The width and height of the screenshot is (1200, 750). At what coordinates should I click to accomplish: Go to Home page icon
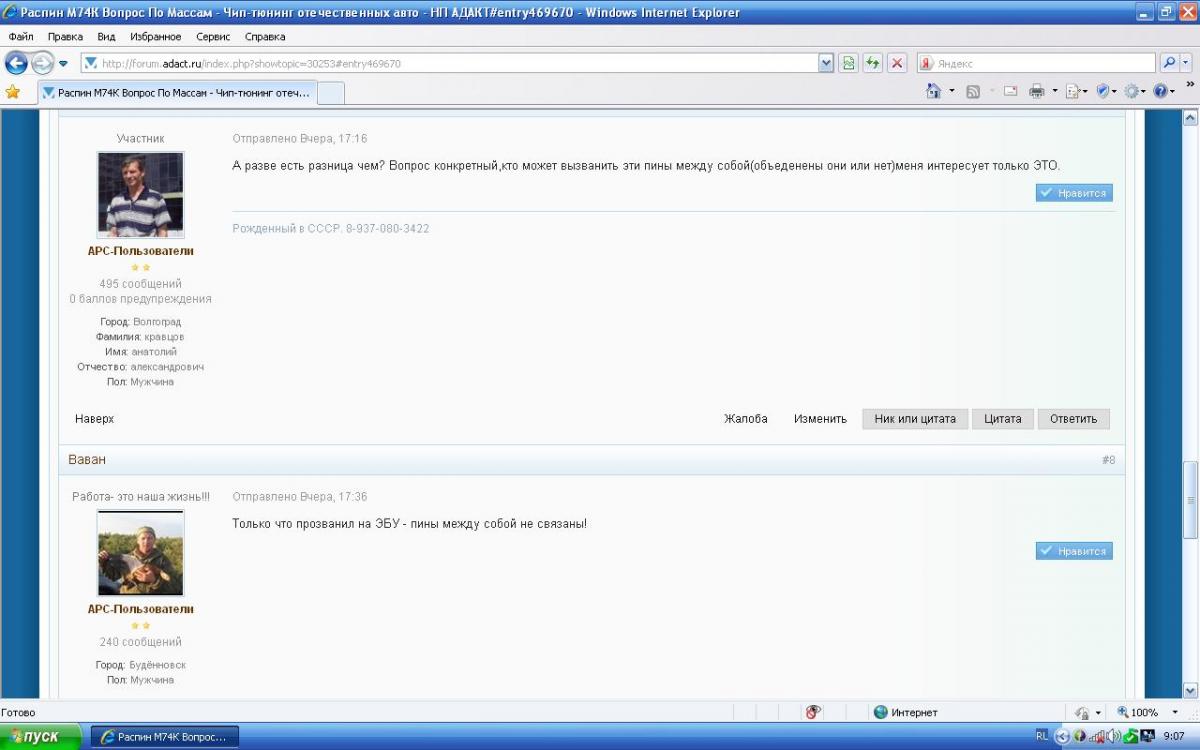pos(933,91)
